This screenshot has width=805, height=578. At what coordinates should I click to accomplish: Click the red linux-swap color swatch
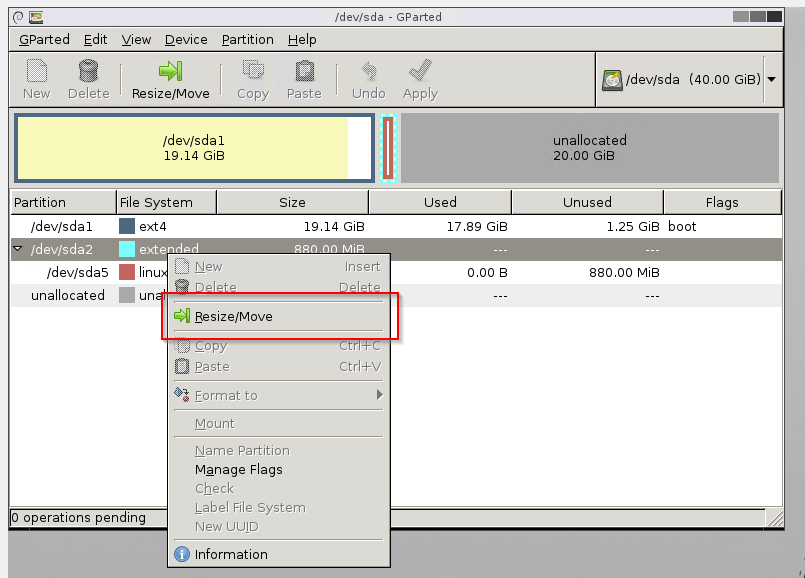pos(127,272)
